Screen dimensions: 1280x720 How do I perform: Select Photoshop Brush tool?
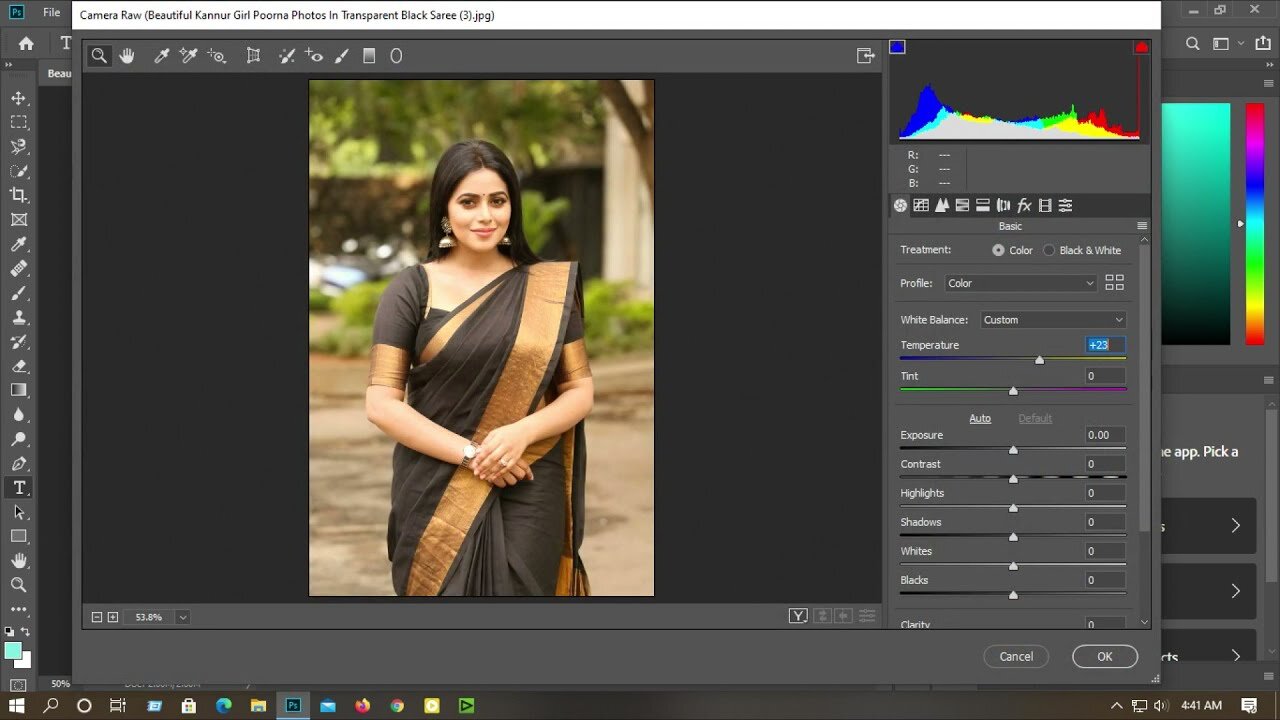click(x=18, y=293)
